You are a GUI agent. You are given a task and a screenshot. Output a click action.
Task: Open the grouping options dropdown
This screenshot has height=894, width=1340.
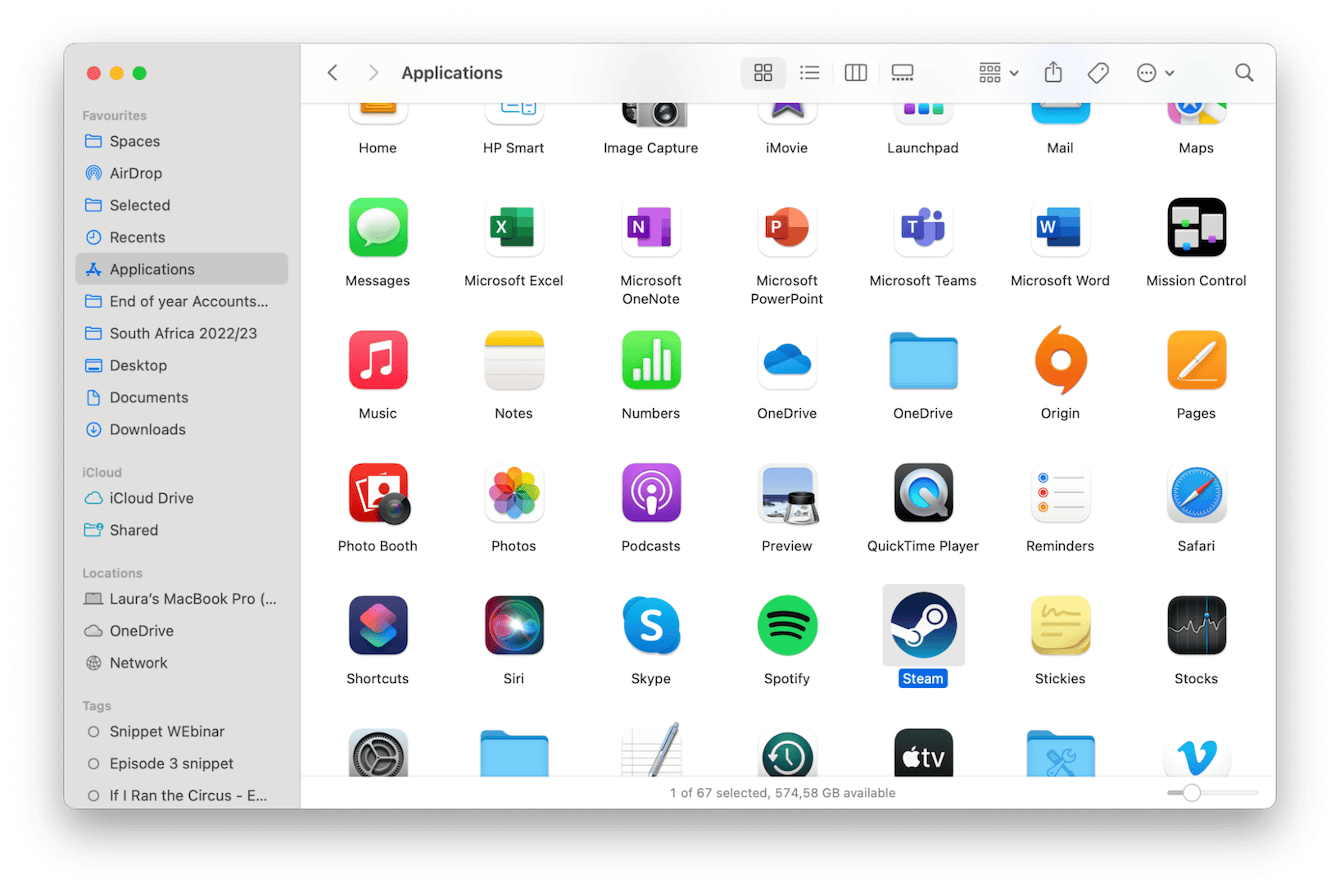[x=997, y=72]
